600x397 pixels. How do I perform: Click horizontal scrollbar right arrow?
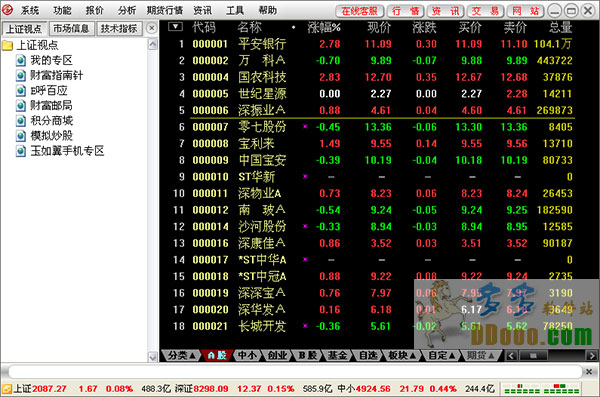[x=591, y=356]
